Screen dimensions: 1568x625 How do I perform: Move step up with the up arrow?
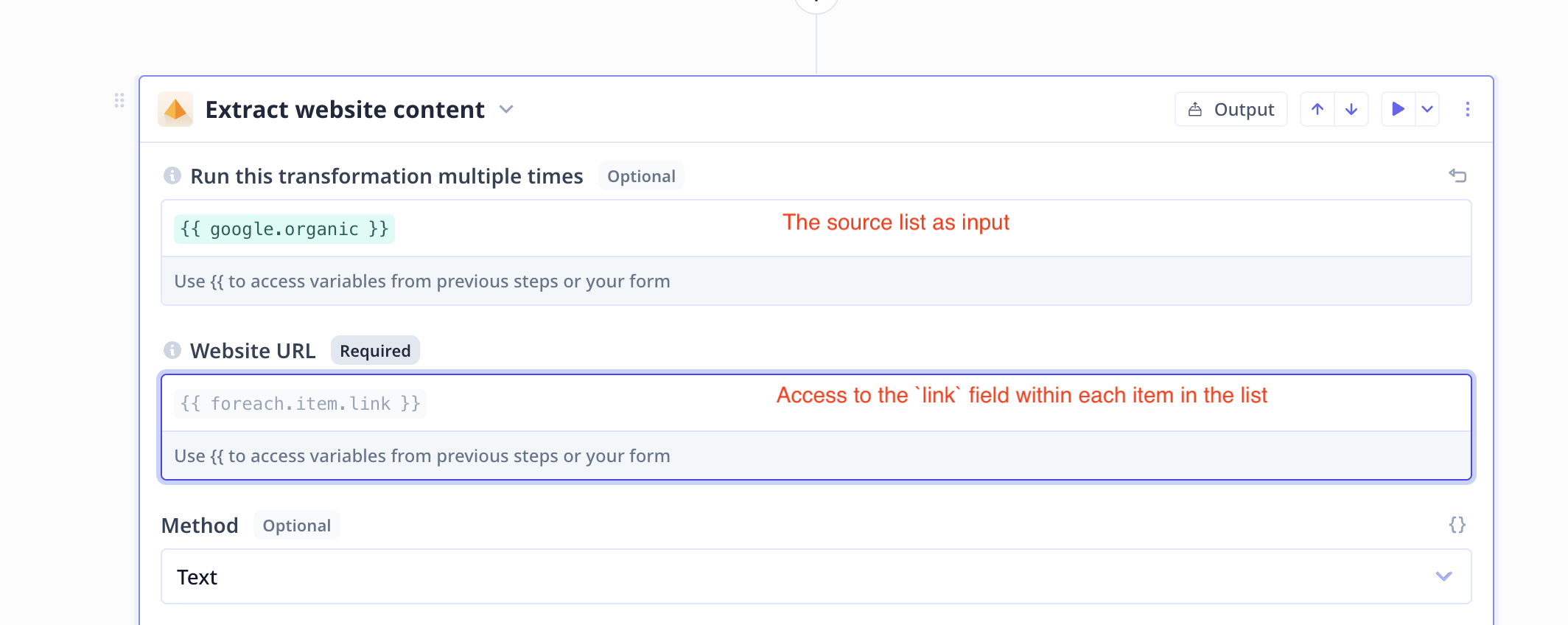point(1317,109)
